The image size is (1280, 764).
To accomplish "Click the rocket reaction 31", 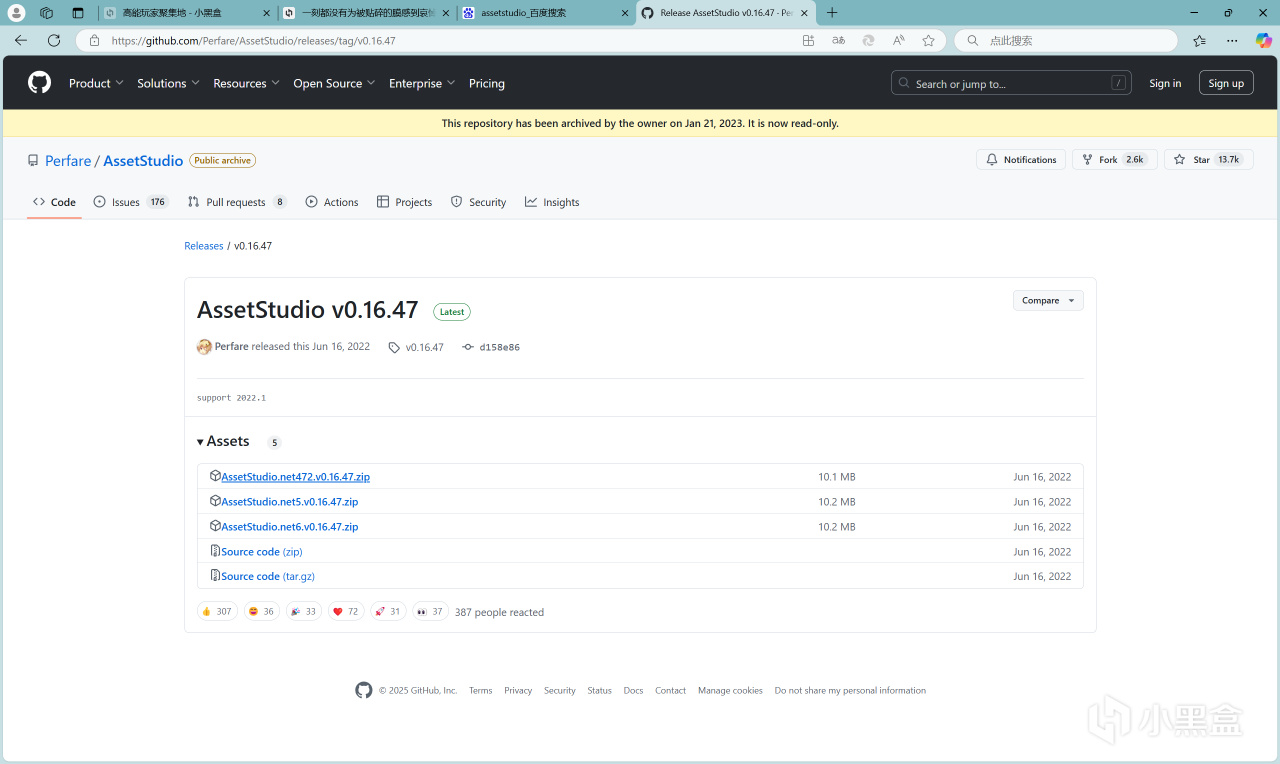I will (388, 611).
